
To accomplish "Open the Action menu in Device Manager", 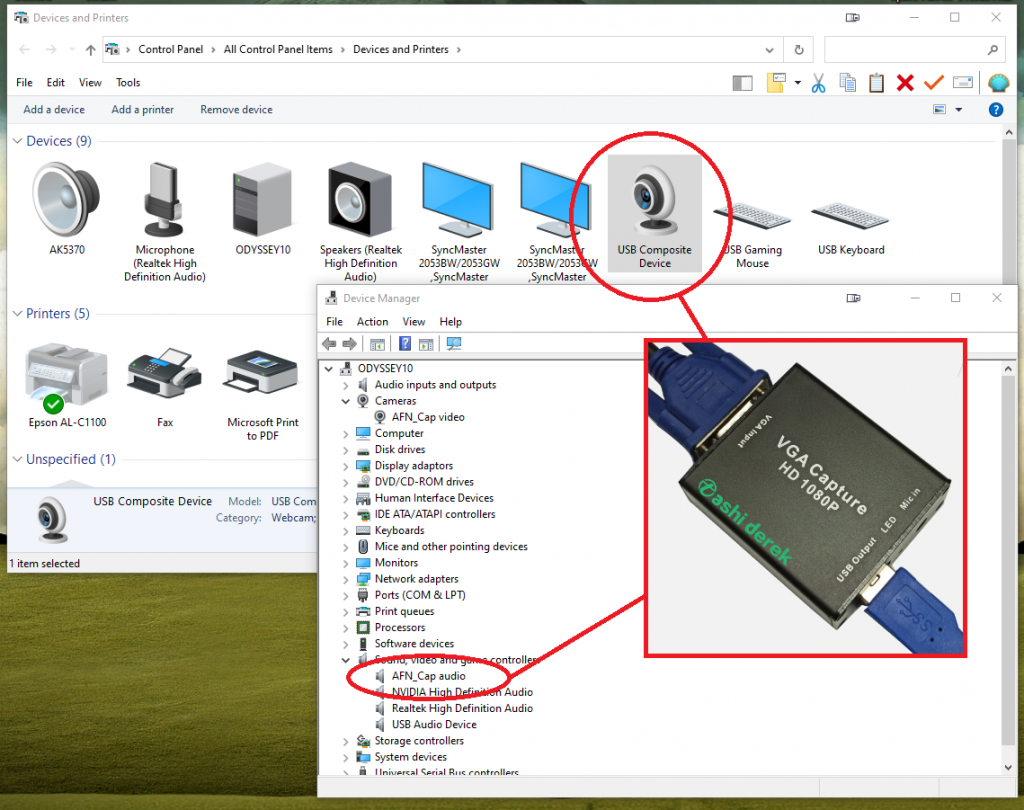I will coord(372,322).
